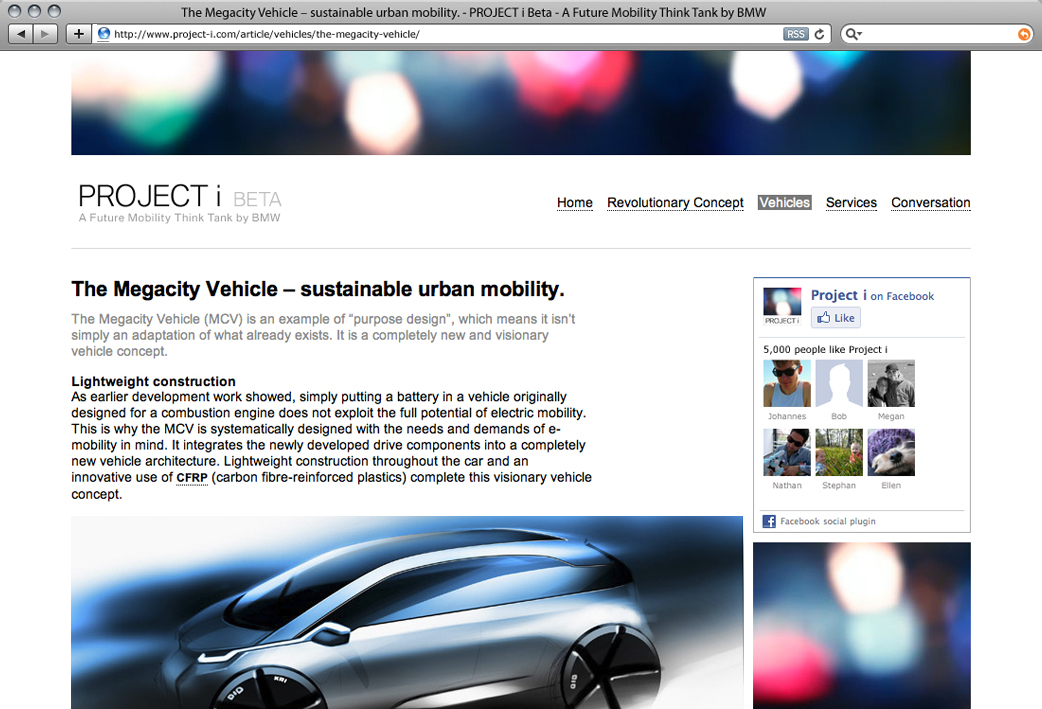Click the RSS feed badge in address bar
Screen dimensions: 1042x709
click(x=795, y=34)
